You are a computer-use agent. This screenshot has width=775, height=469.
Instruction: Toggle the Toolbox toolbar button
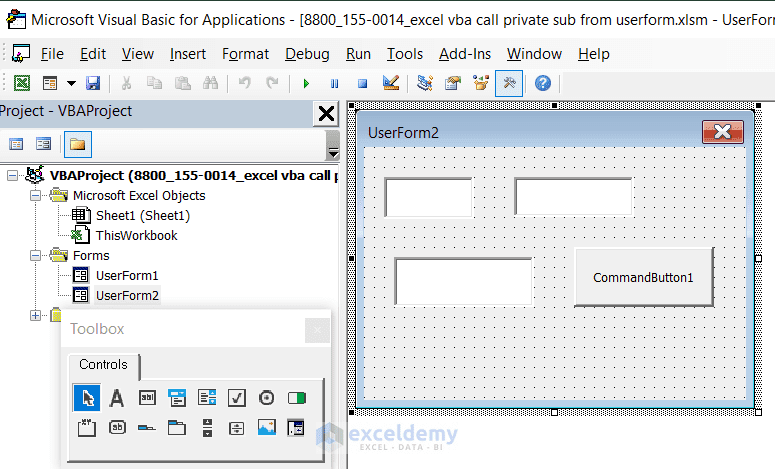509,83
